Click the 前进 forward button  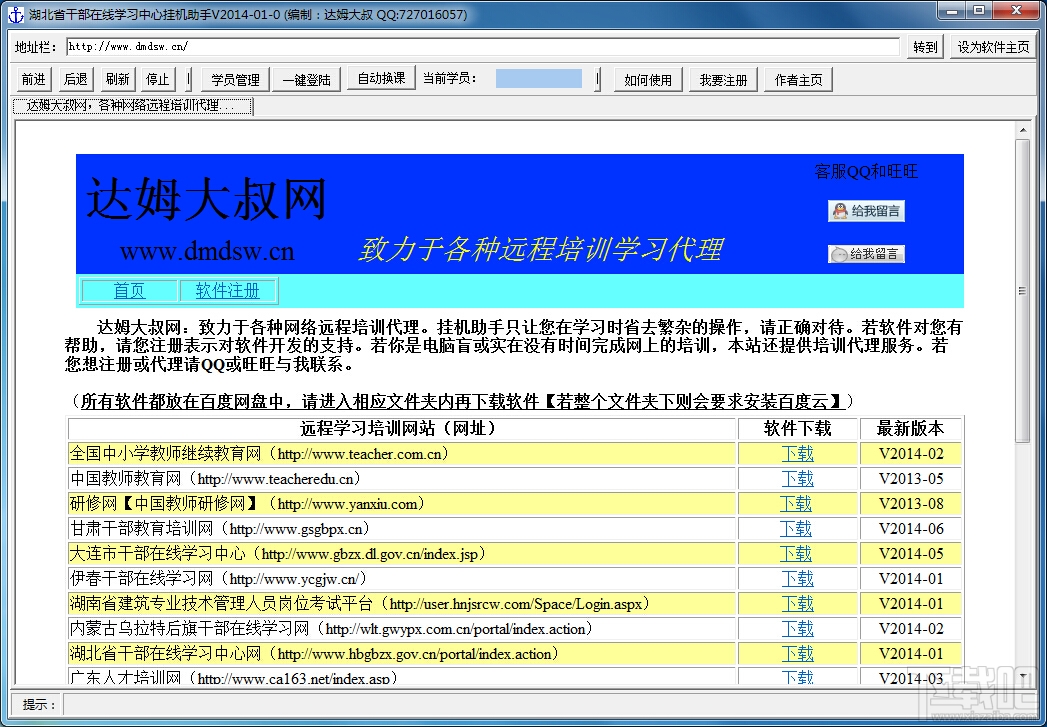point(33,79)
